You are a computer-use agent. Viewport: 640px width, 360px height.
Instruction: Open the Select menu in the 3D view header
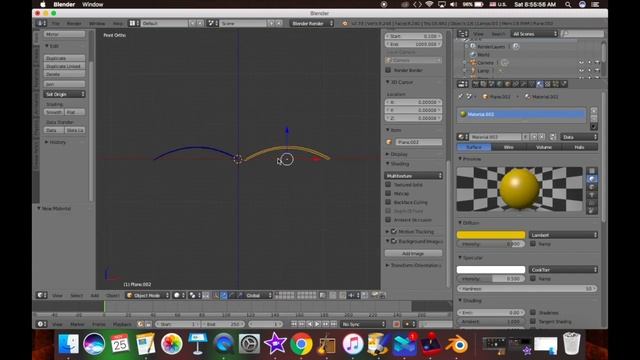[x=76, y=295]
